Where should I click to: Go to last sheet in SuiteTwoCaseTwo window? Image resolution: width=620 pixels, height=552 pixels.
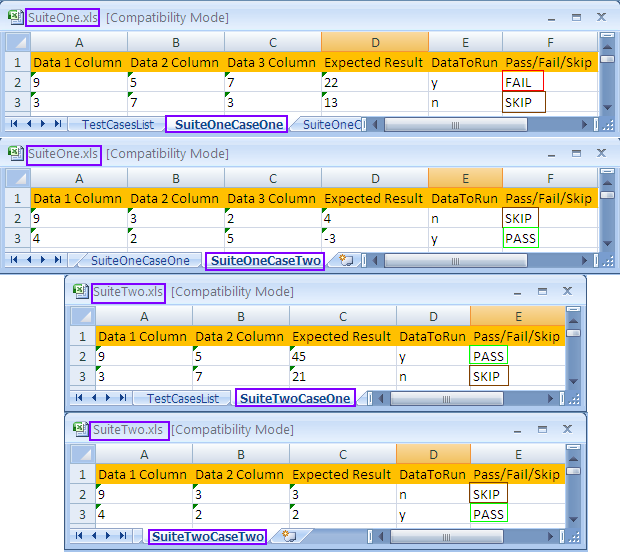click(x=123, y=535)
